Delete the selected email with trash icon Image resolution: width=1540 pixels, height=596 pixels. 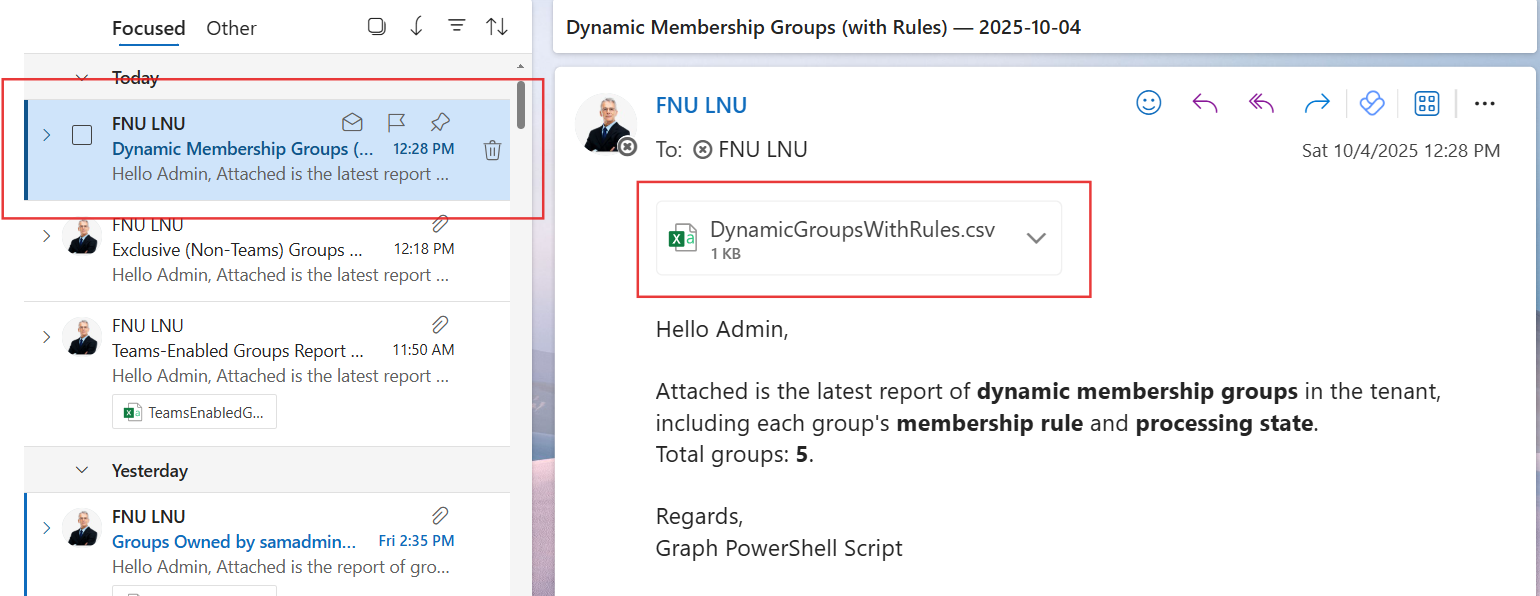click(492, 150)
